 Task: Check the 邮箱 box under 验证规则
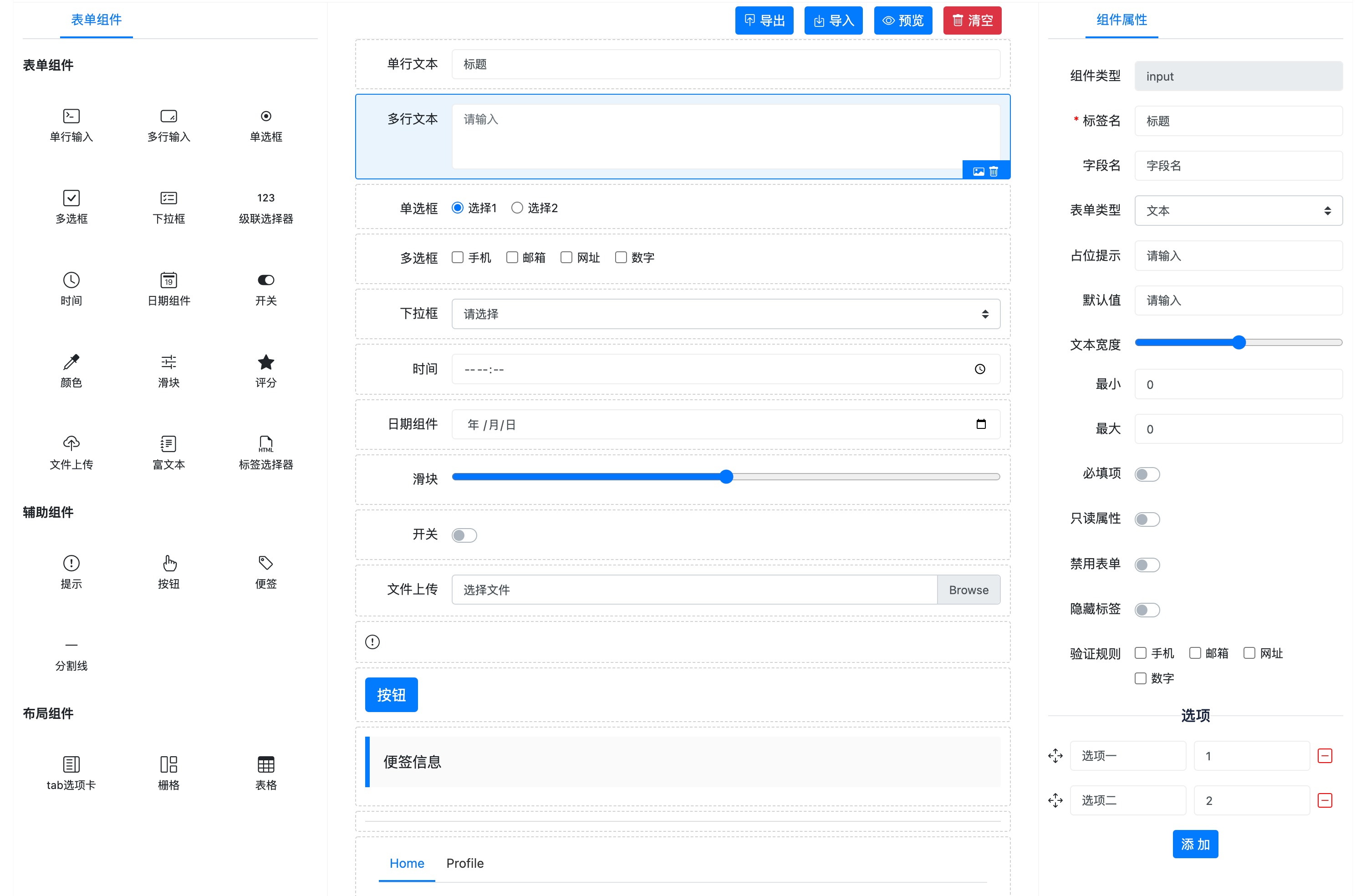point(1195,653)
